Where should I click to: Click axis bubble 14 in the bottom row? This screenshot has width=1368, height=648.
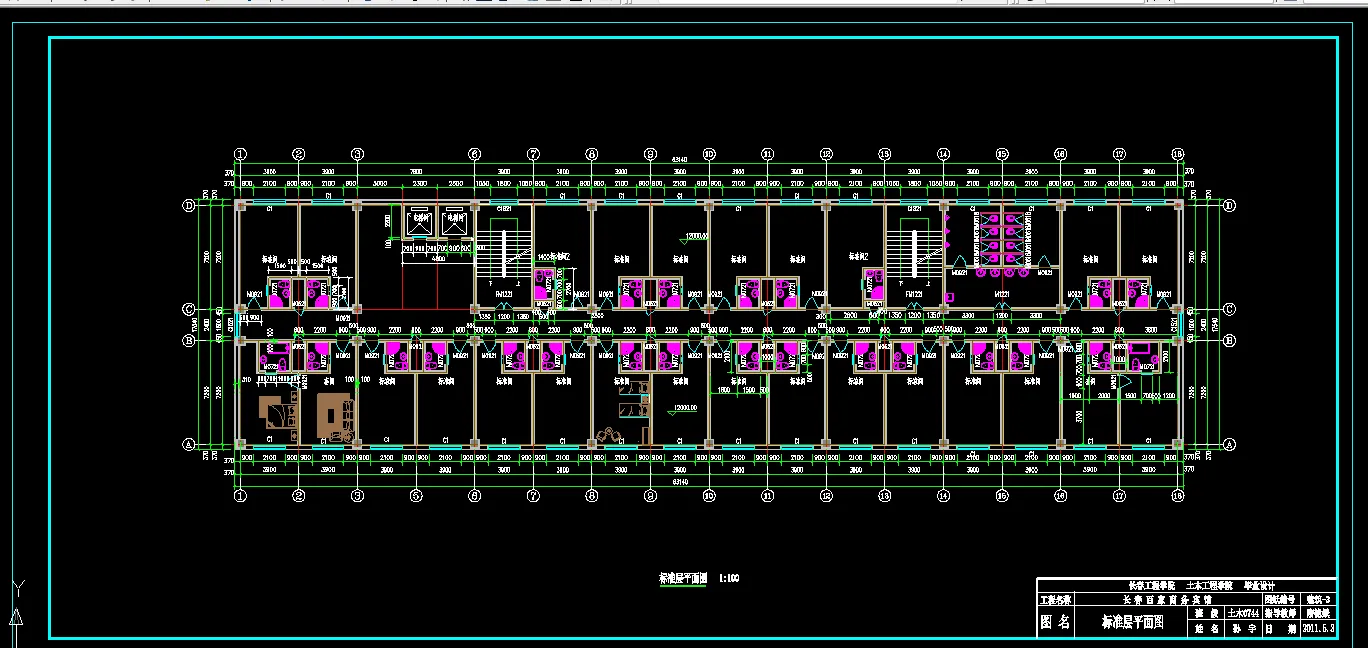click(943, 495)
